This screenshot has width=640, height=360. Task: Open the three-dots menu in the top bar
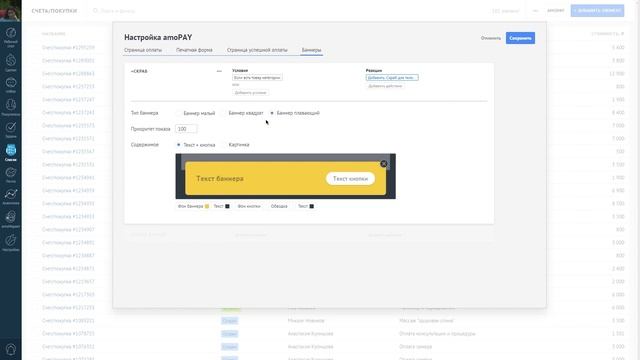(x=536, y=11)
